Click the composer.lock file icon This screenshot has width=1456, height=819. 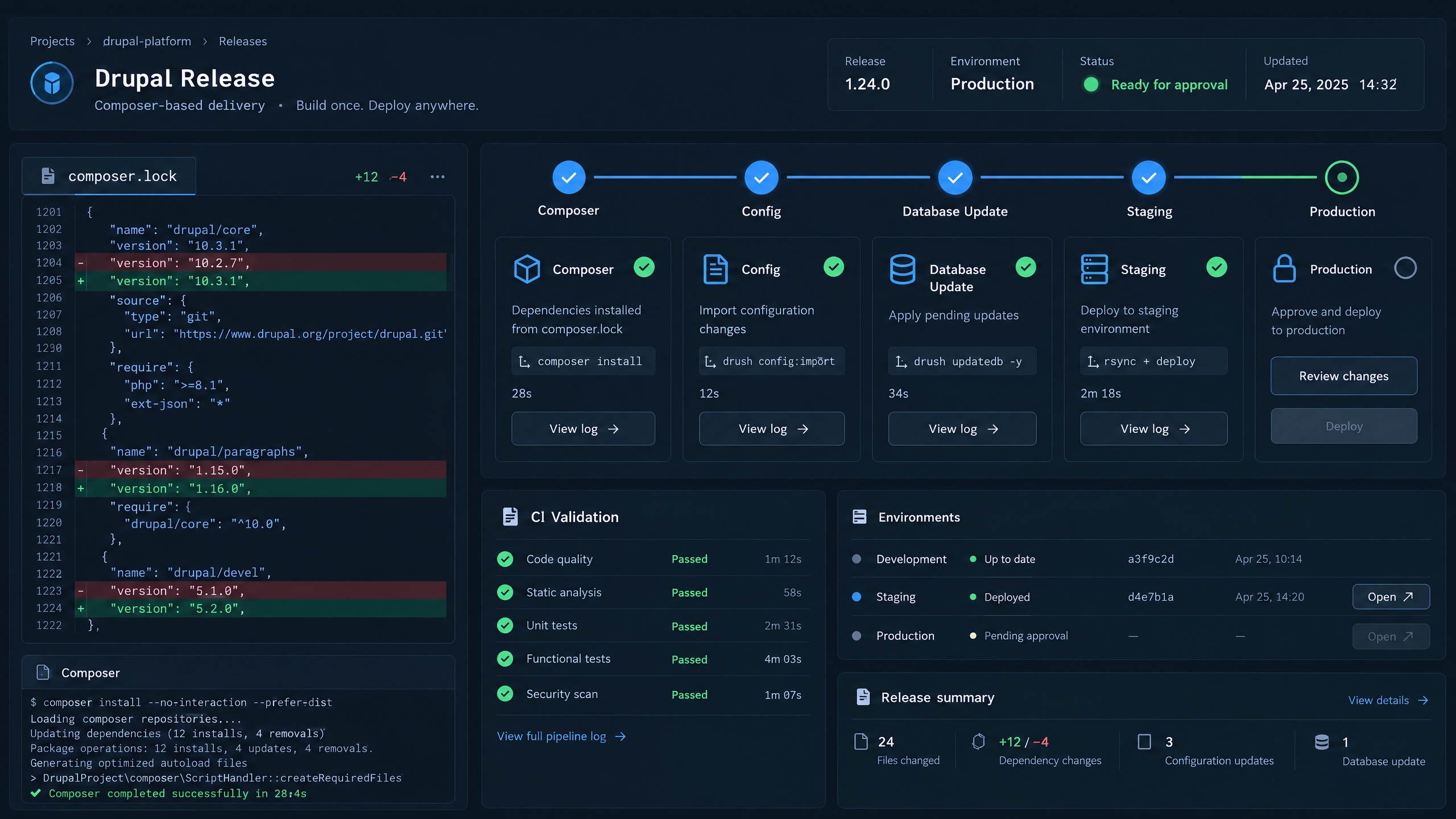click(x=48, y=176)
